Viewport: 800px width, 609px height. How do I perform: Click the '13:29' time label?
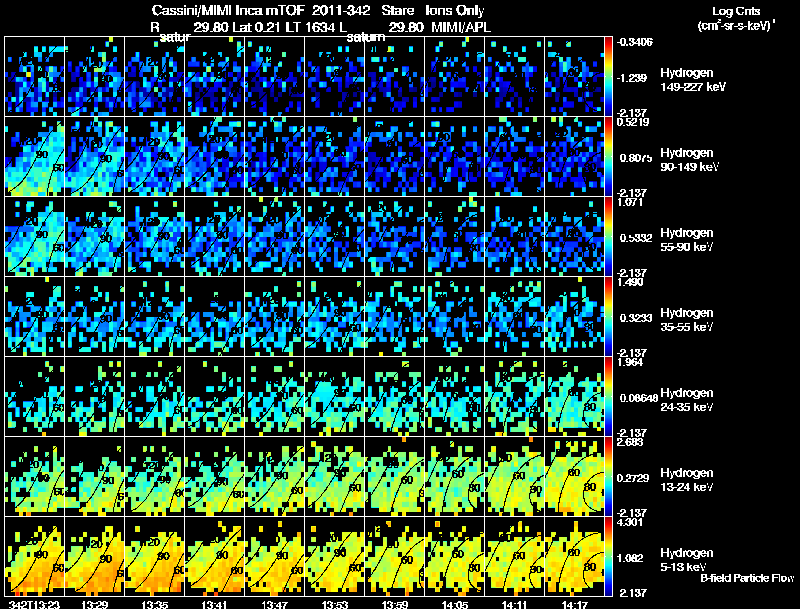pyautogui.click(x=95, y=604)
